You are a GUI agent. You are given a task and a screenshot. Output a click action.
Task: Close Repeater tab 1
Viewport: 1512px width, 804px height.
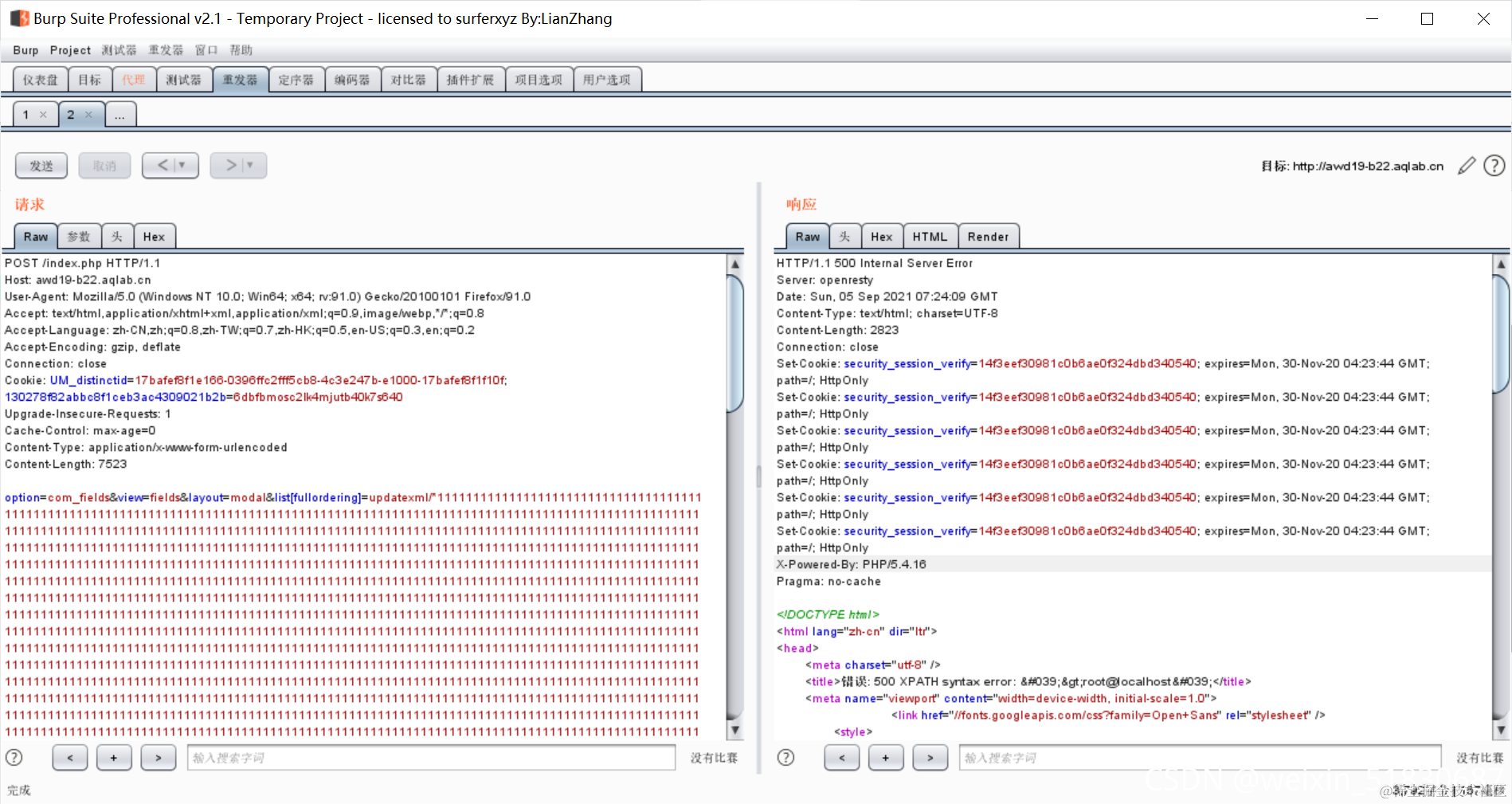[x=43, y=115]
